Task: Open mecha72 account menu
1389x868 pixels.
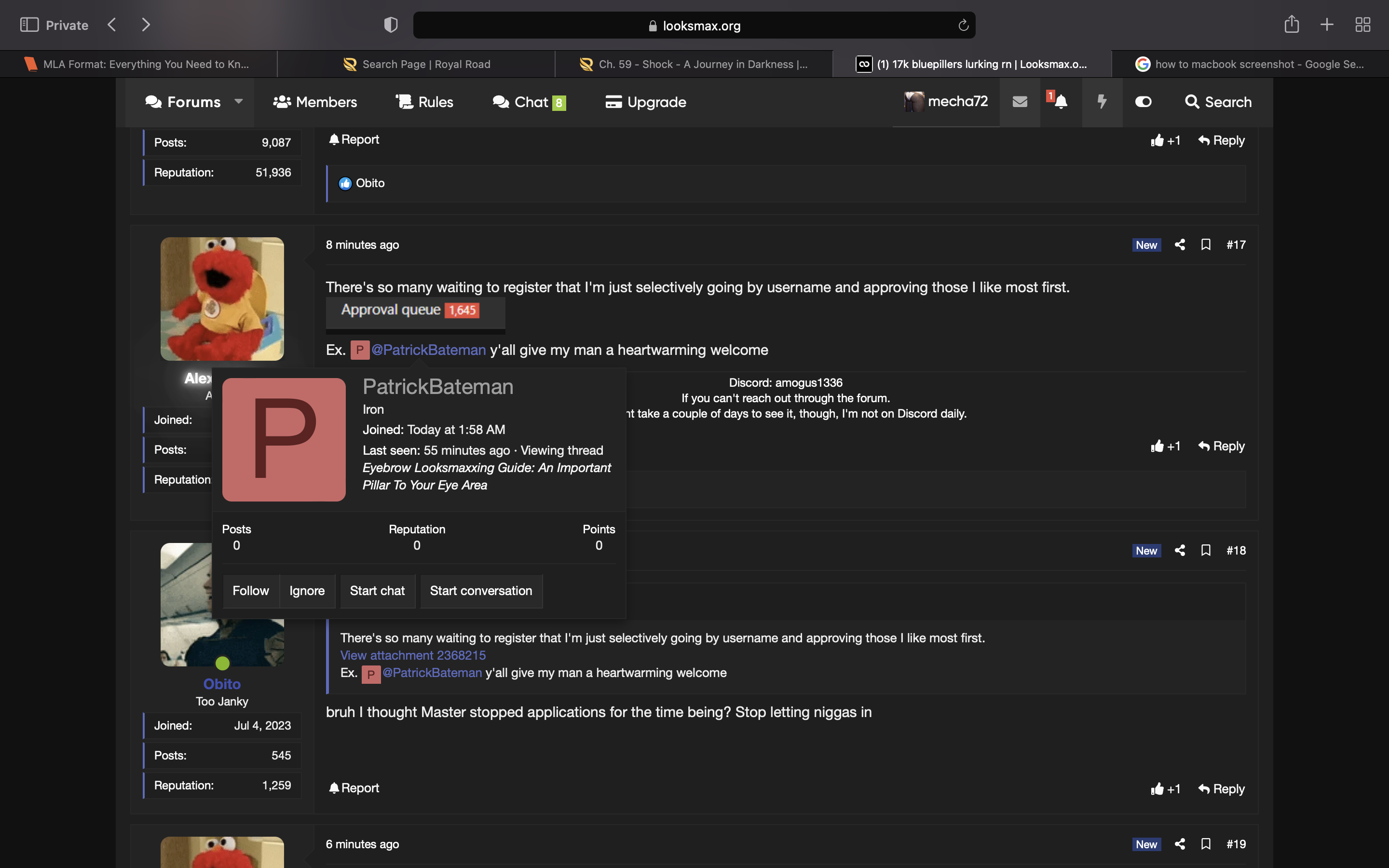Action: click(x=946, y=102)
